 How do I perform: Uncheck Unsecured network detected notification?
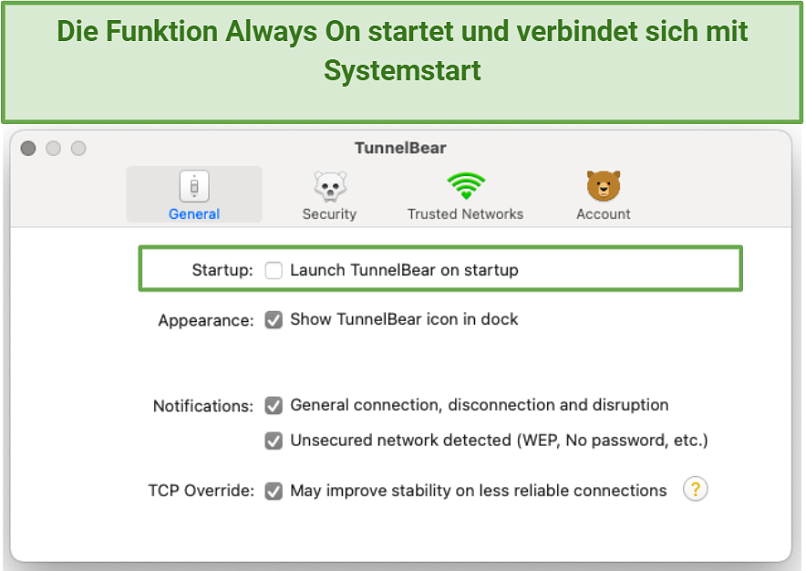coord(273,440)
